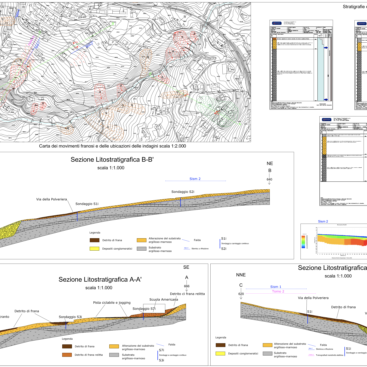Click the "Sezione Litostratigrafica B-B'" title
Viewport: 367px width, 367px height.
(112, 160)
